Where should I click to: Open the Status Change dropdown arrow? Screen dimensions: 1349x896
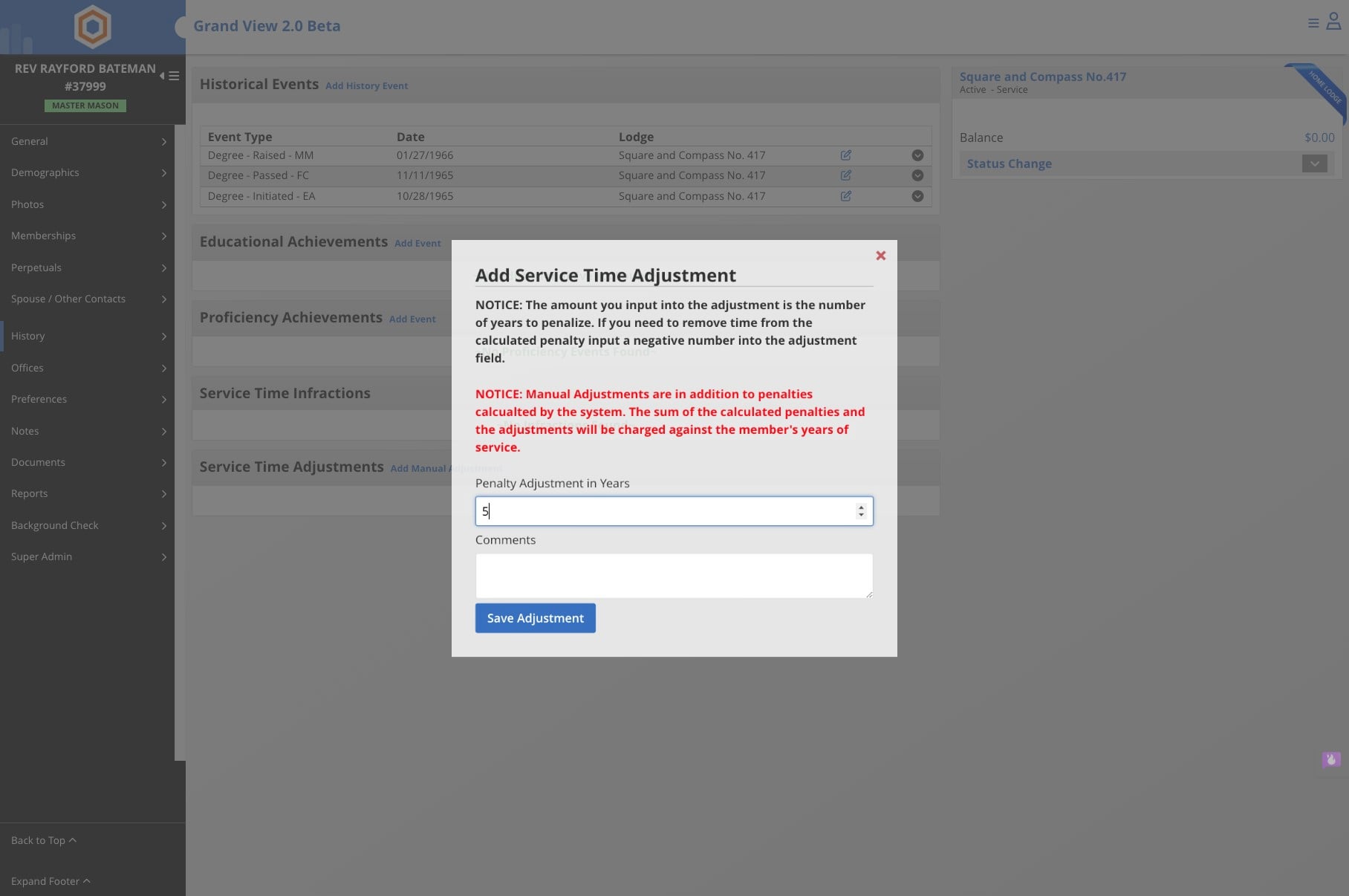coord(1314,163)
